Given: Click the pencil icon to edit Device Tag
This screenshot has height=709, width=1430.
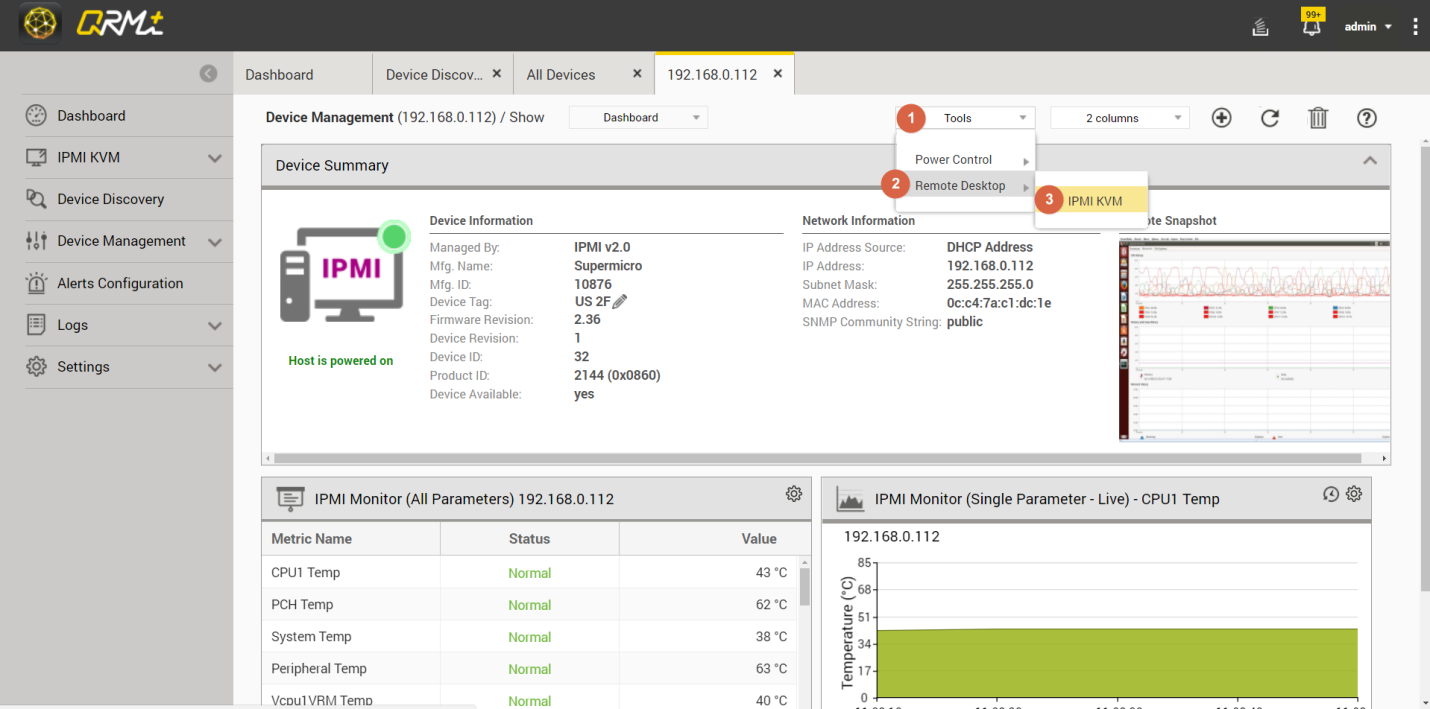Looking at the screenshot, I should [x=620, y=302].
